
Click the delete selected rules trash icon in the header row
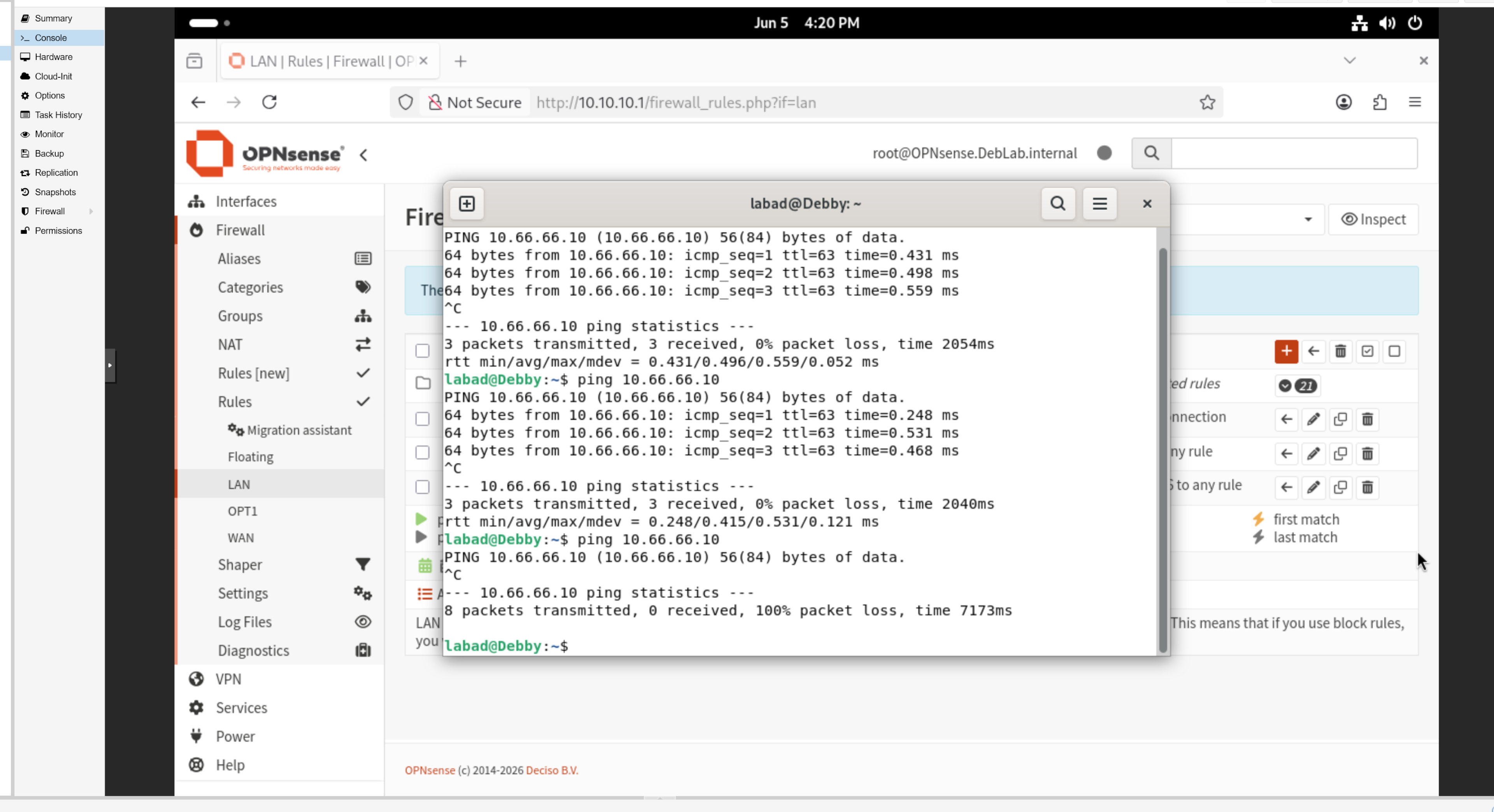coord(1340,351)
